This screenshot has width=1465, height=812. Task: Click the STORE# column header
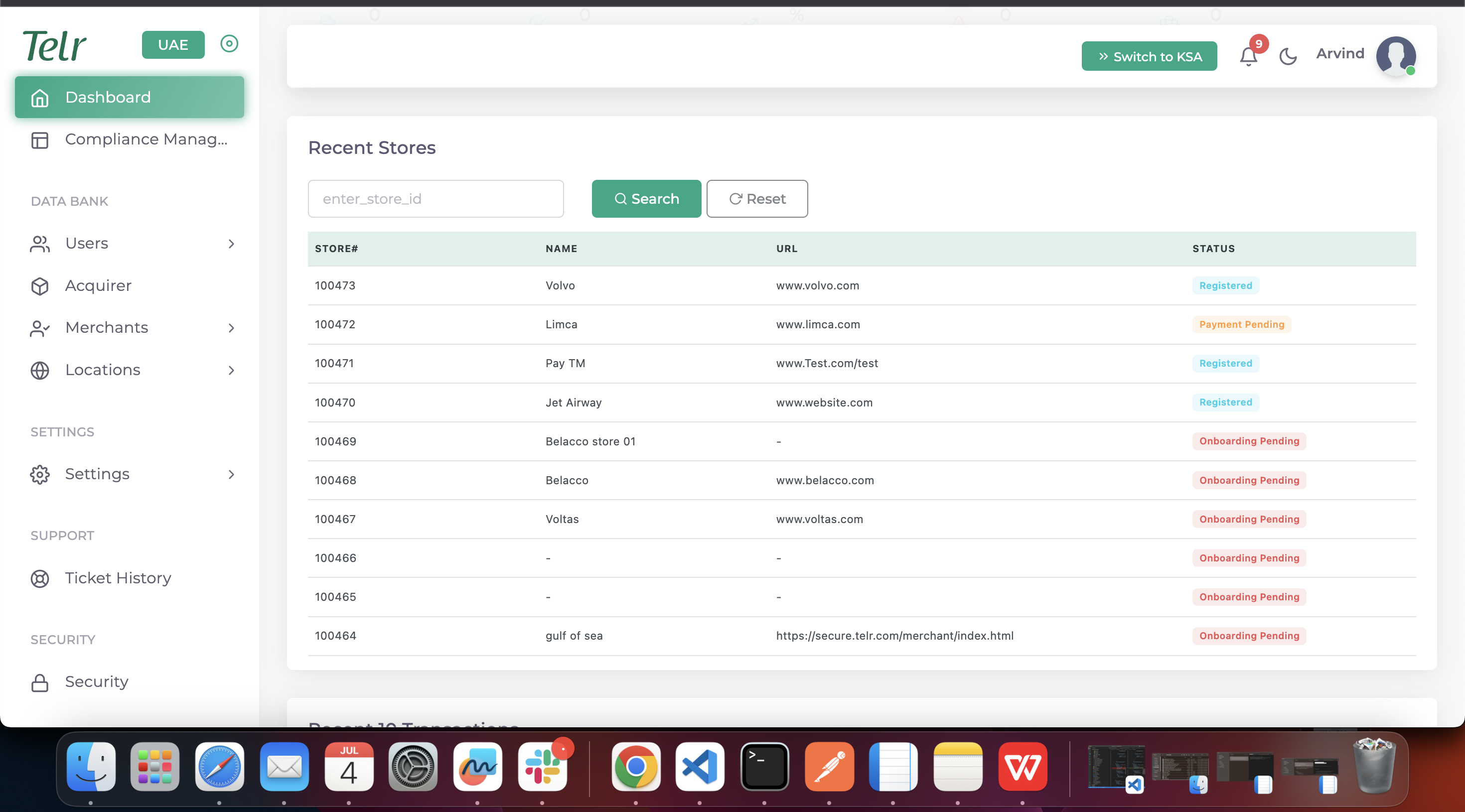(336, 249)
